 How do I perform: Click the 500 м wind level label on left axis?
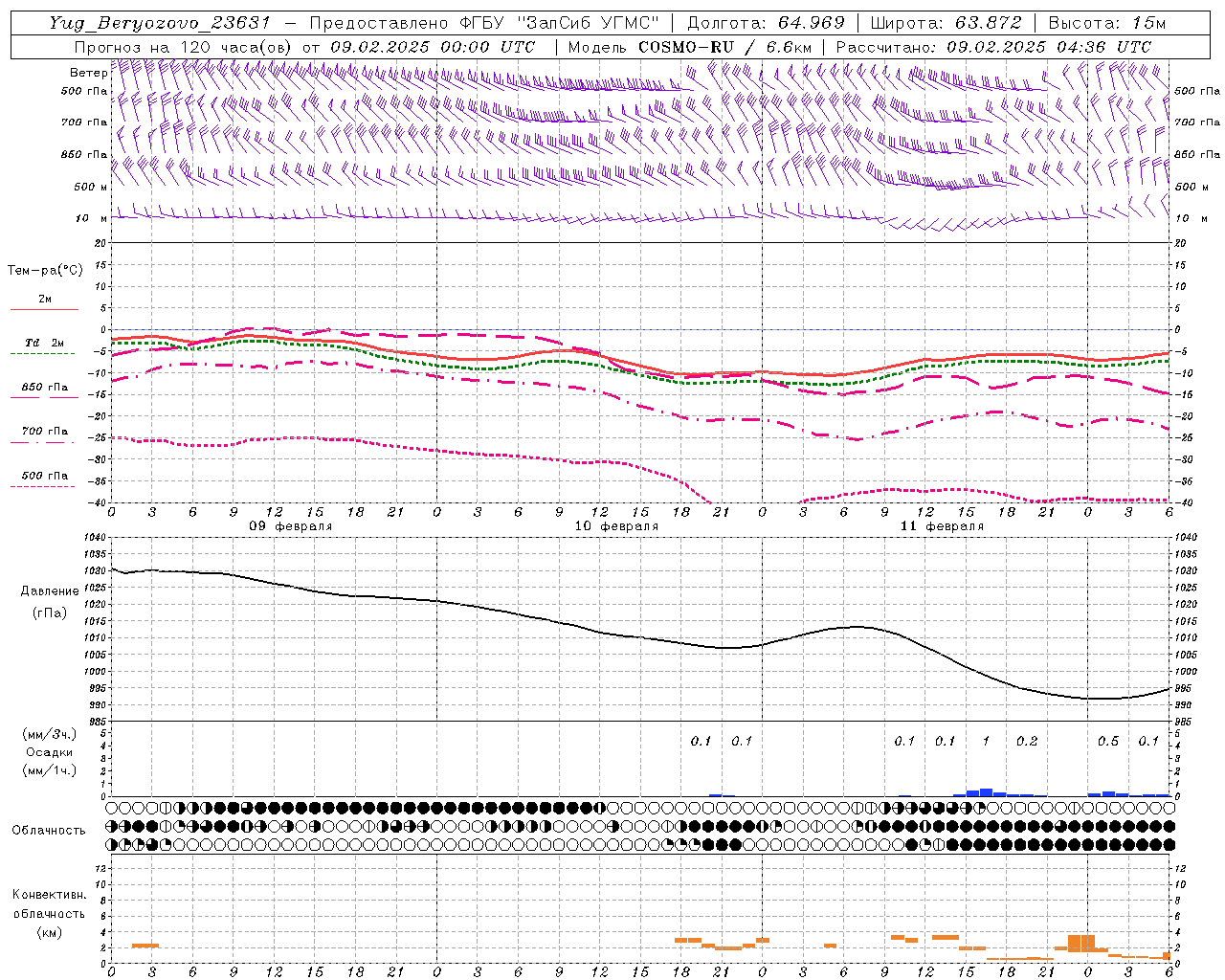click(91, 187)
